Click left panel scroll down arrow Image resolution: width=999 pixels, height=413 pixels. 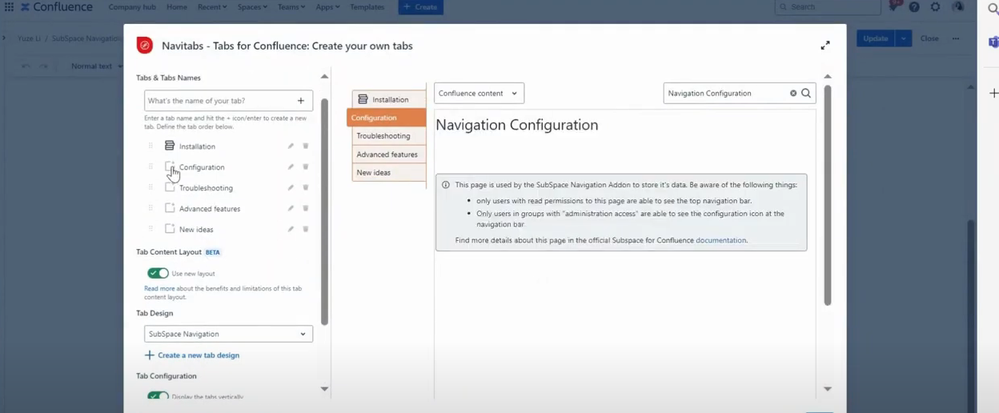[x=324, y=389]
